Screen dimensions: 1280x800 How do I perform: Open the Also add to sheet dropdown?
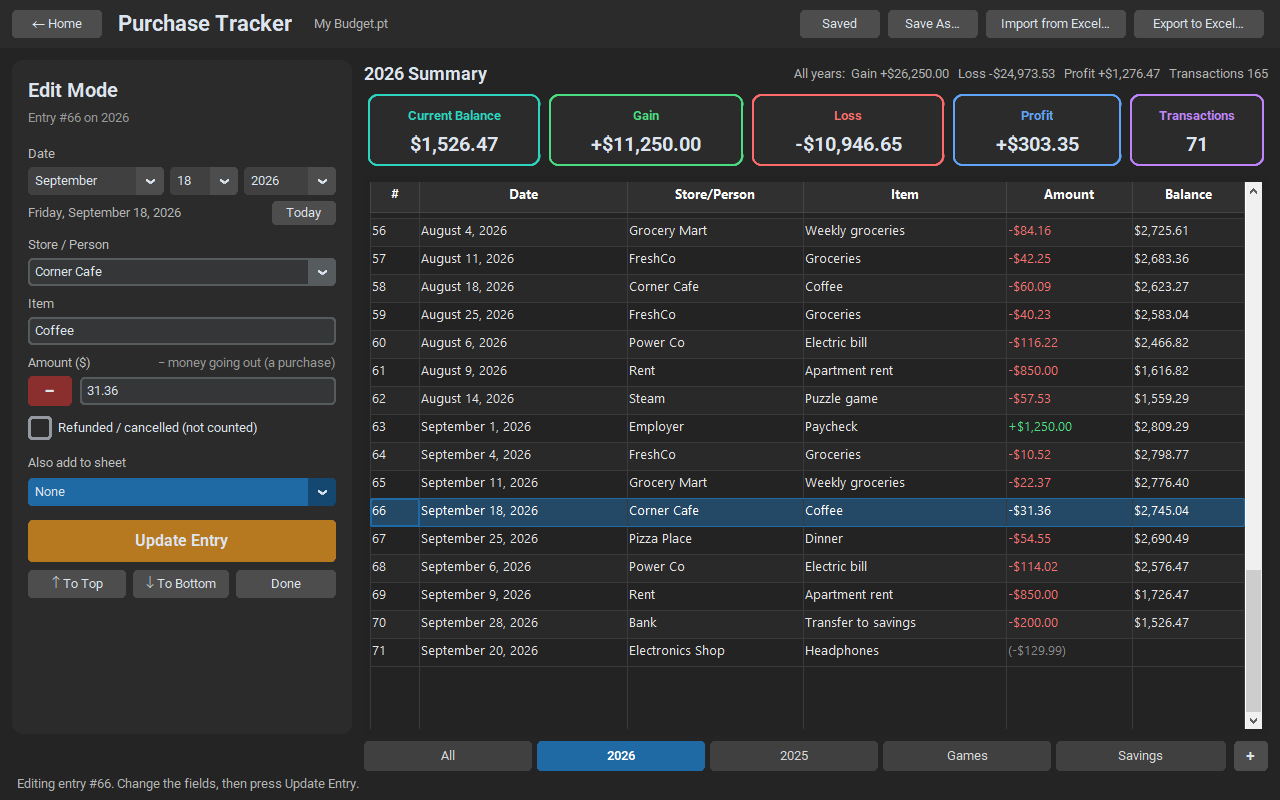[x=182, y=492]
